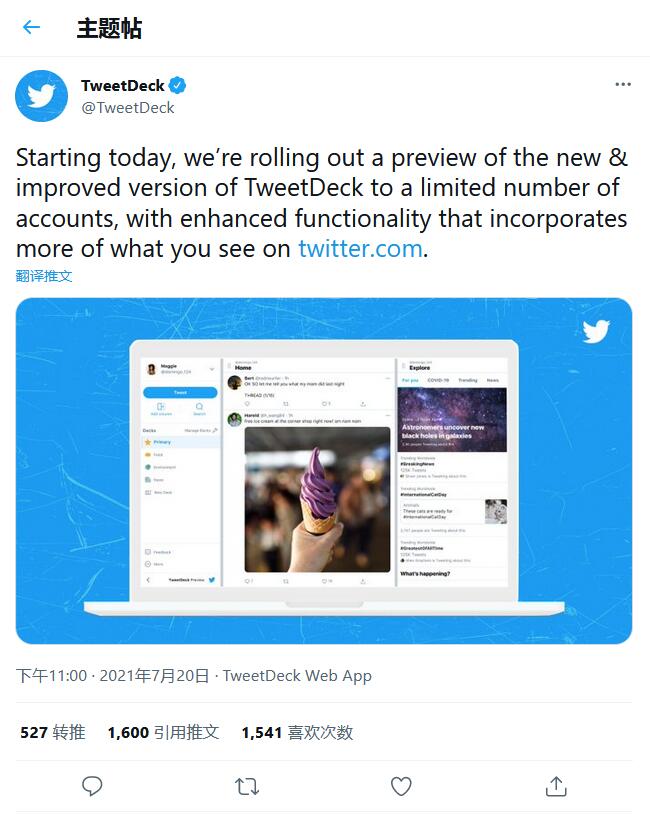Screen dimensions: 650x815
Task: Click the share upload icon
Action: coord(556,786)
